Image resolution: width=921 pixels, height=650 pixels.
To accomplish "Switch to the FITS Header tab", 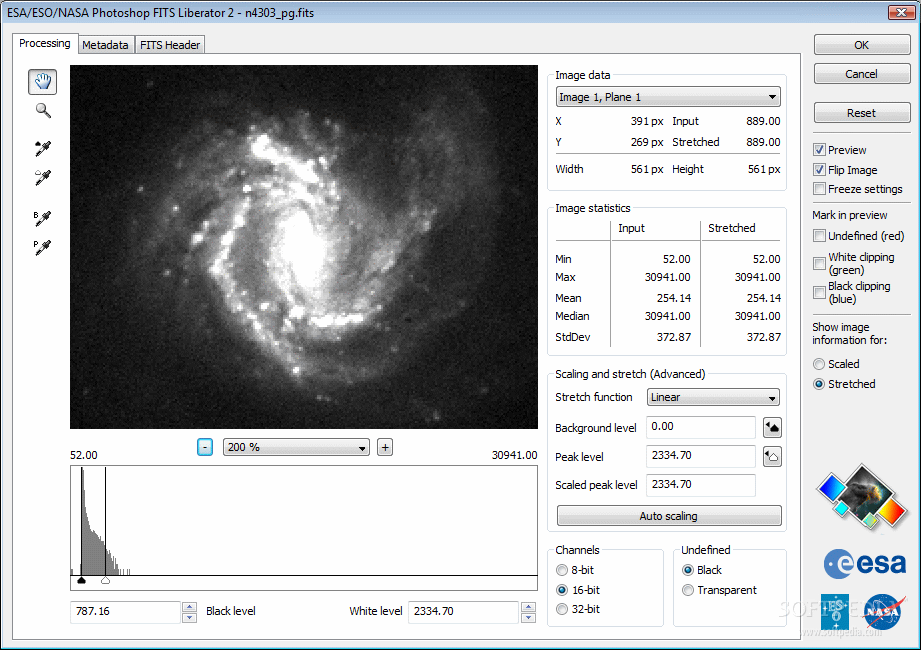I will 170,45.
